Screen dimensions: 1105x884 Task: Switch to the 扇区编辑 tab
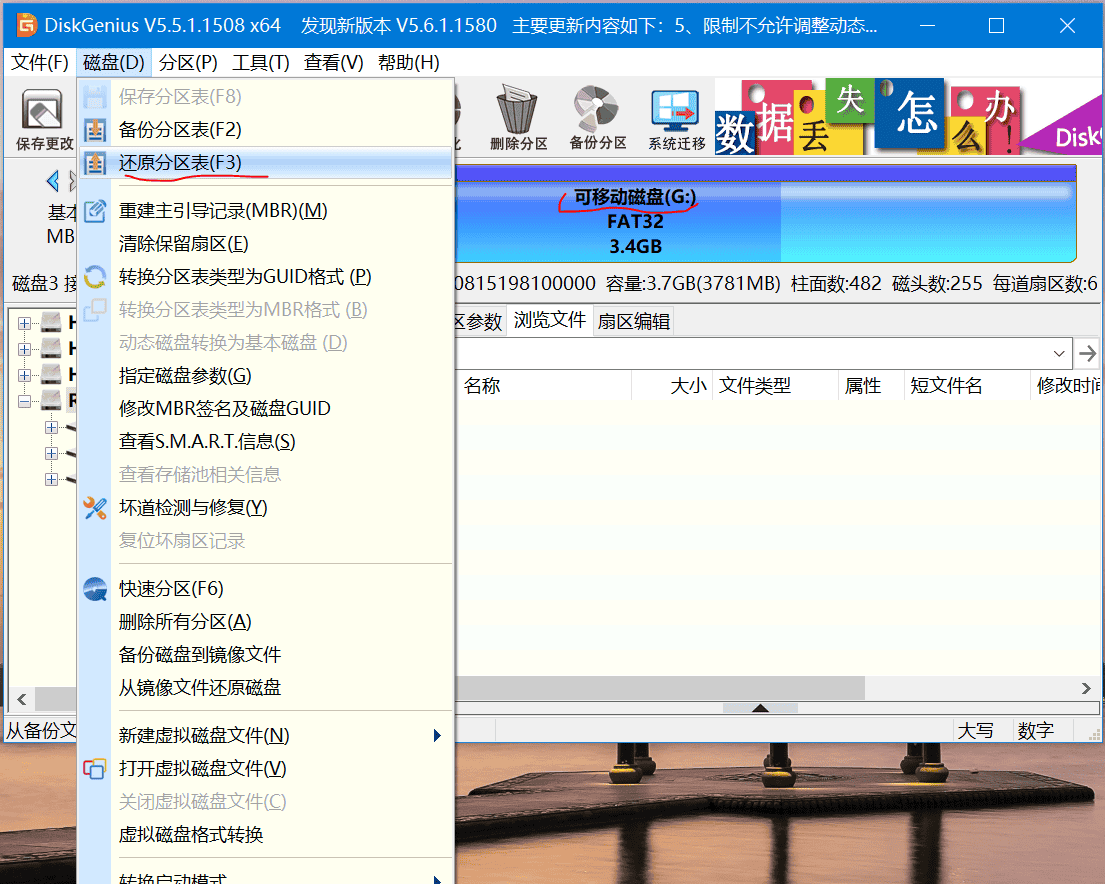[633, 321]
